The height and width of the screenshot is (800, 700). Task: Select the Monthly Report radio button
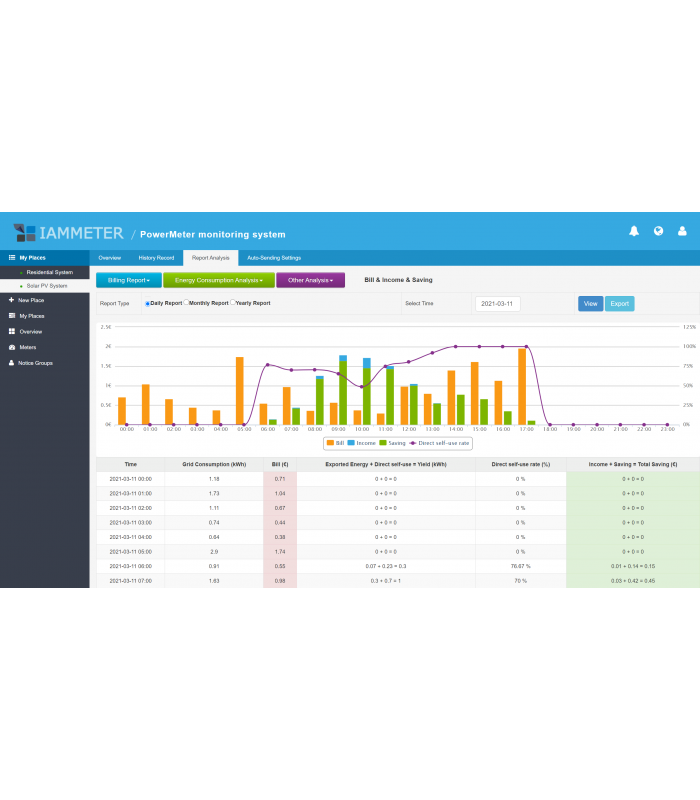click(x=186, y=303)
